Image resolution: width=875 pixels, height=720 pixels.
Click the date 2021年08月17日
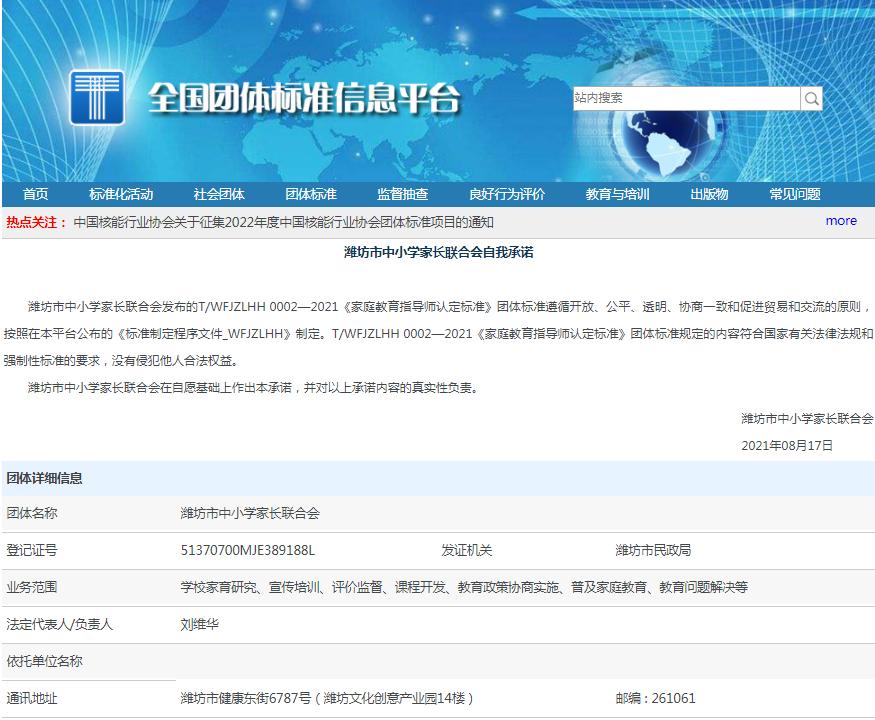[x=787, y=445]
